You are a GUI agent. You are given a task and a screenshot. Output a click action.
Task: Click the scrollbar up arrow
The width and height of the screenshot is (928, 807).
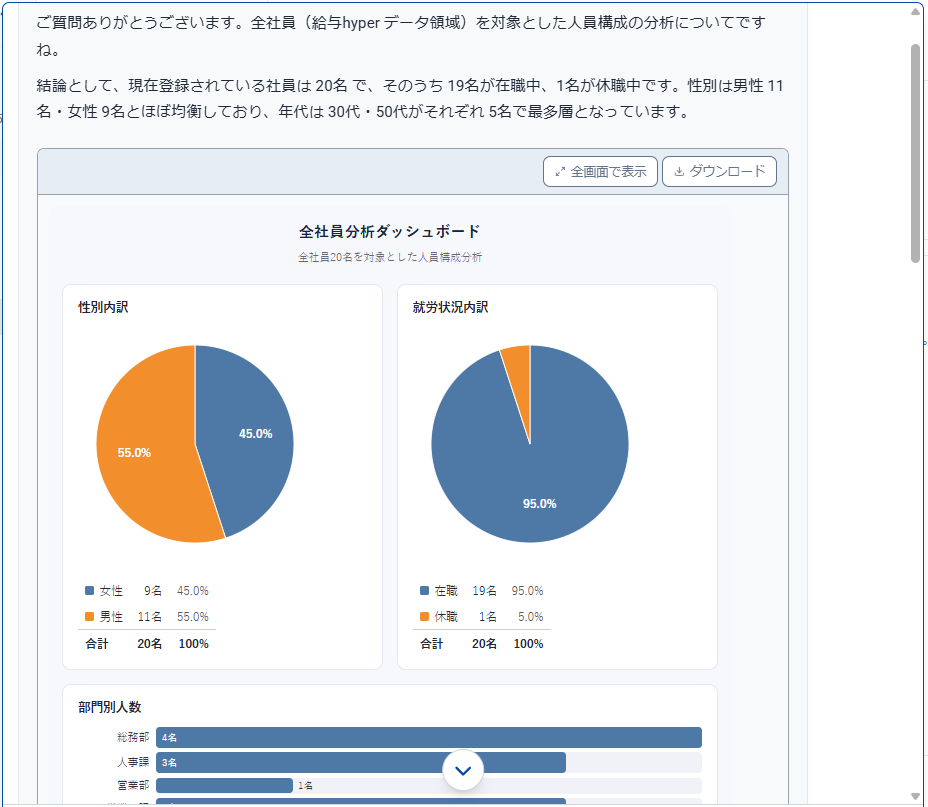click(x=915, y=12)
